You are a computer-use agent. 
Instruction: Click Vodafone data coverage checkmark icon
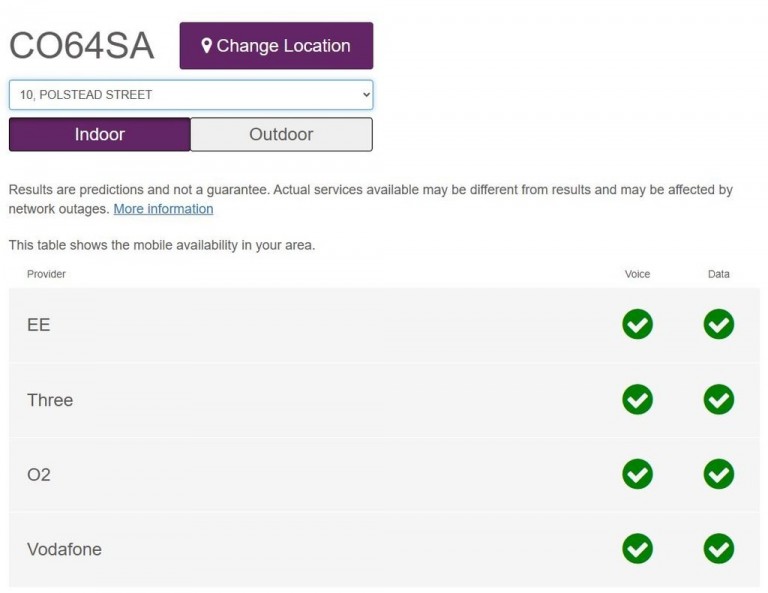pyautogui.click(x=719, y=548)
